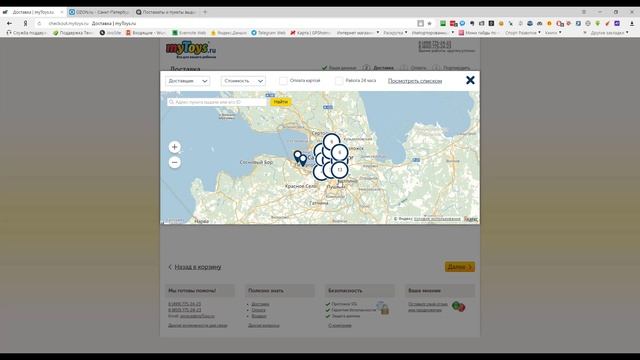Open the browser hamburger menu
Viewport: 640px width, 360px height.
point(584,12)
